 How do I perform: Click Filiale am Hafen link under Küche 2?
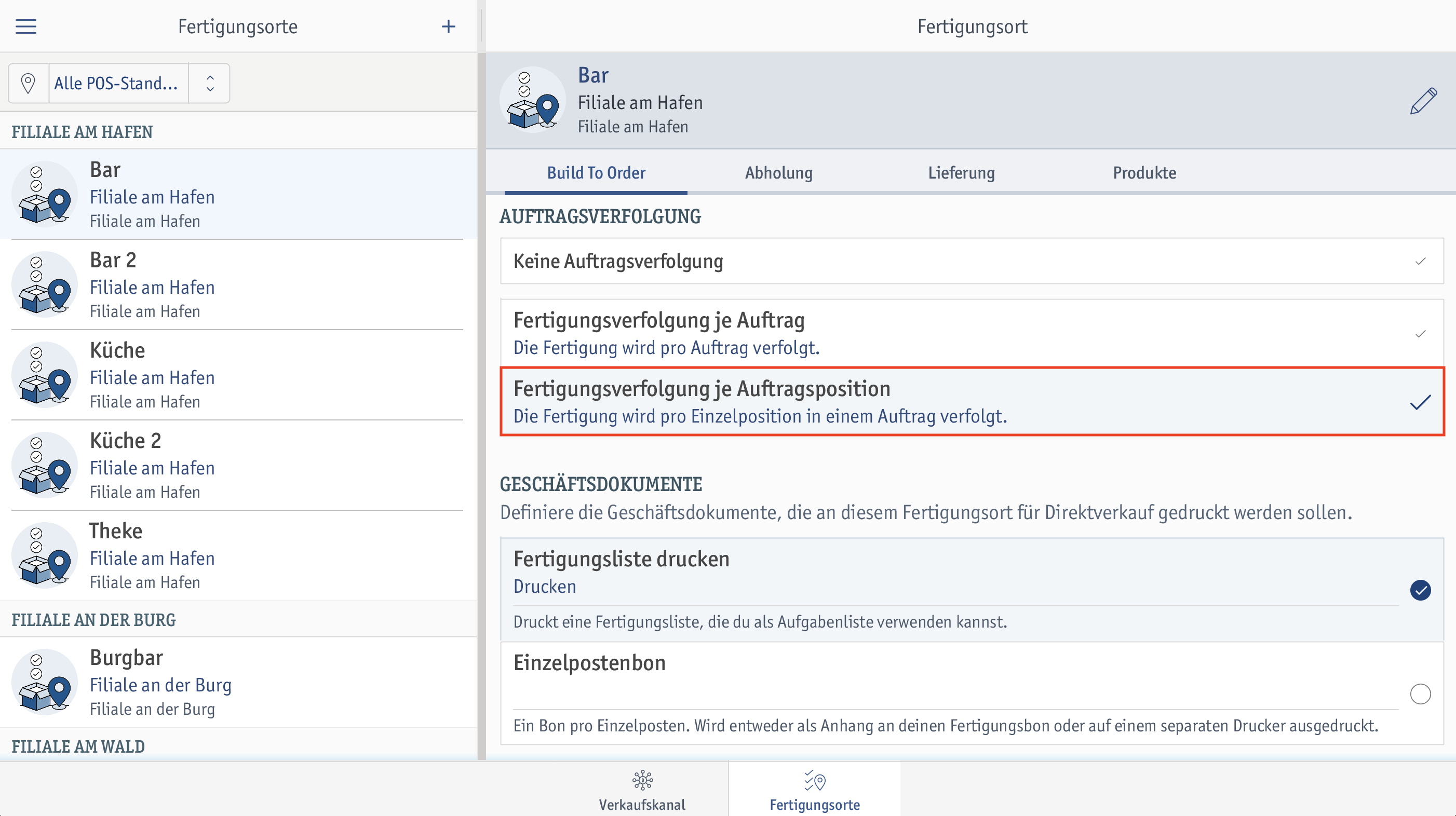[x=152, y=468]
